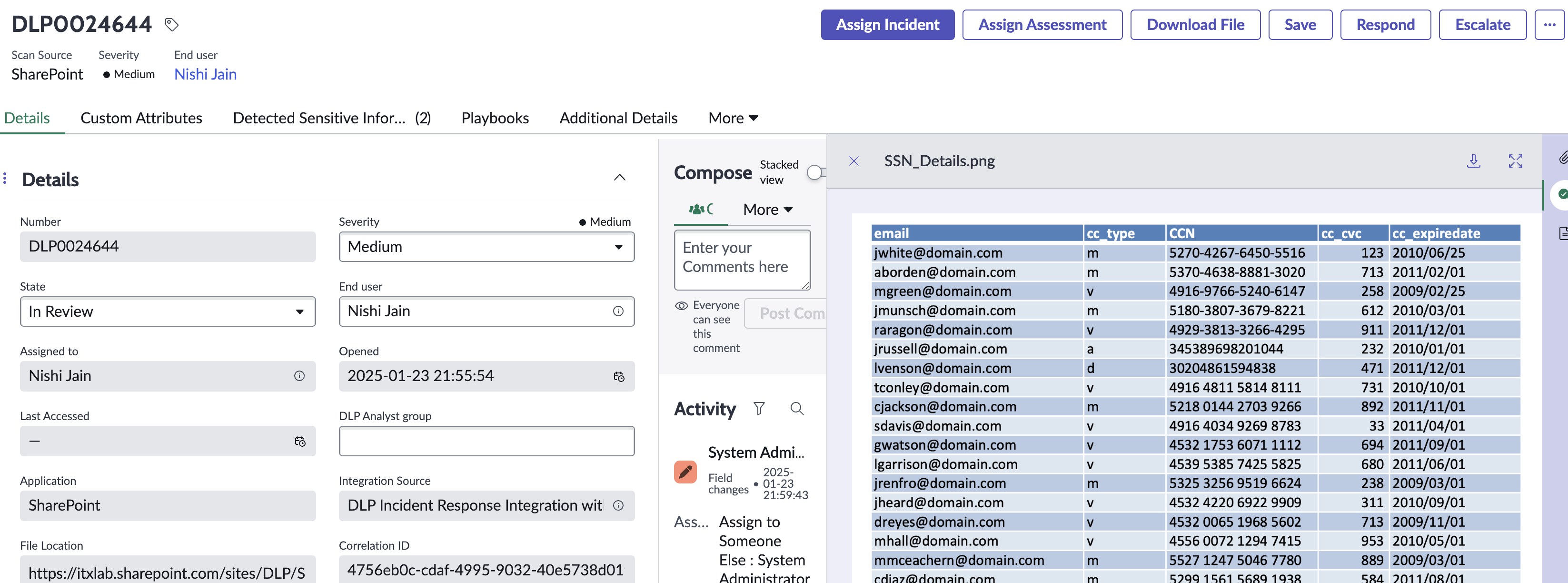Click the Opened field showing 2025-01-23 21:55:54
Screen dimensions: 1568x583
pyautogui.click(x=486, y=376)
